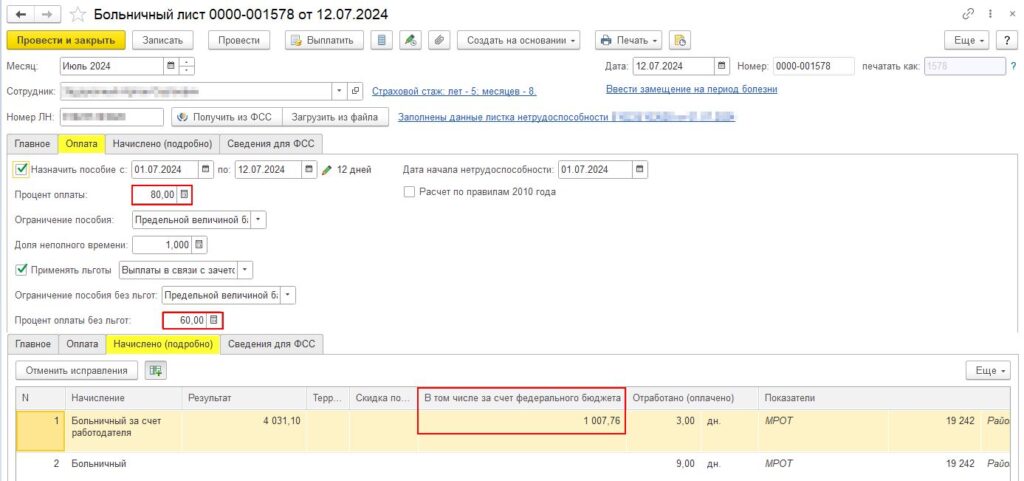Open calculator for Доля неполного времени
The image size is (1024, 481).
(x=200, y=245)
